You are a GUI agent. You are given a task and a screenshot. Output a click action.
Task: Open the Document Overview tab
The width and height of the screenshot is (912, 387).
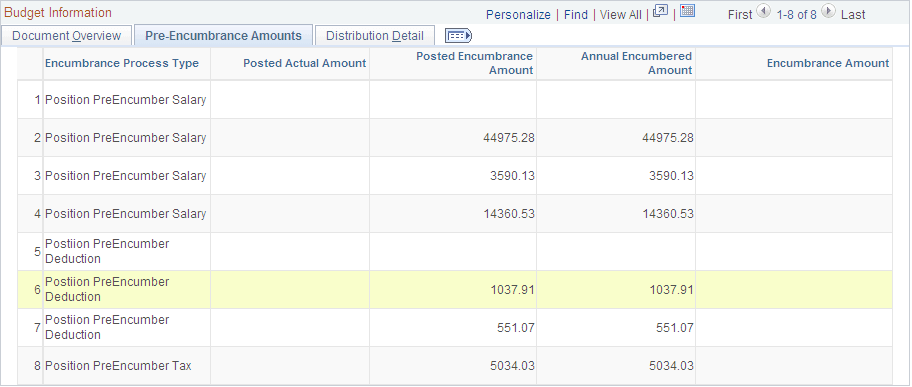66,35
